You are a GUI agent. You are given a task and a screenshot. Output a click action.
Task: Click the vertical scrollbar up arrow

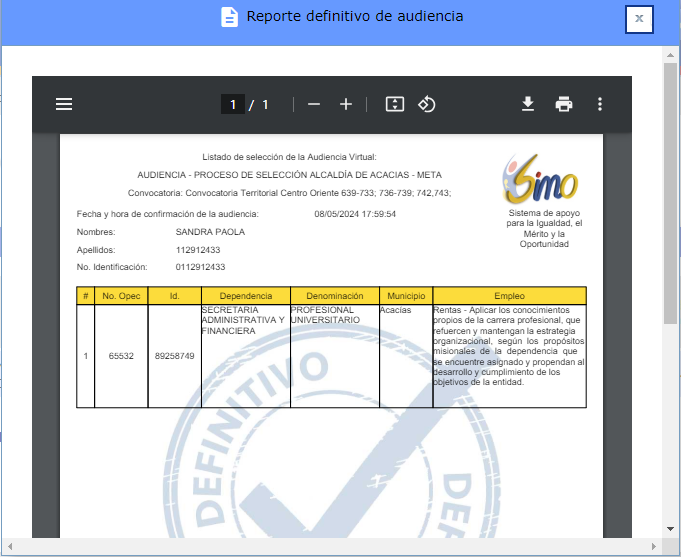[671, 54]
